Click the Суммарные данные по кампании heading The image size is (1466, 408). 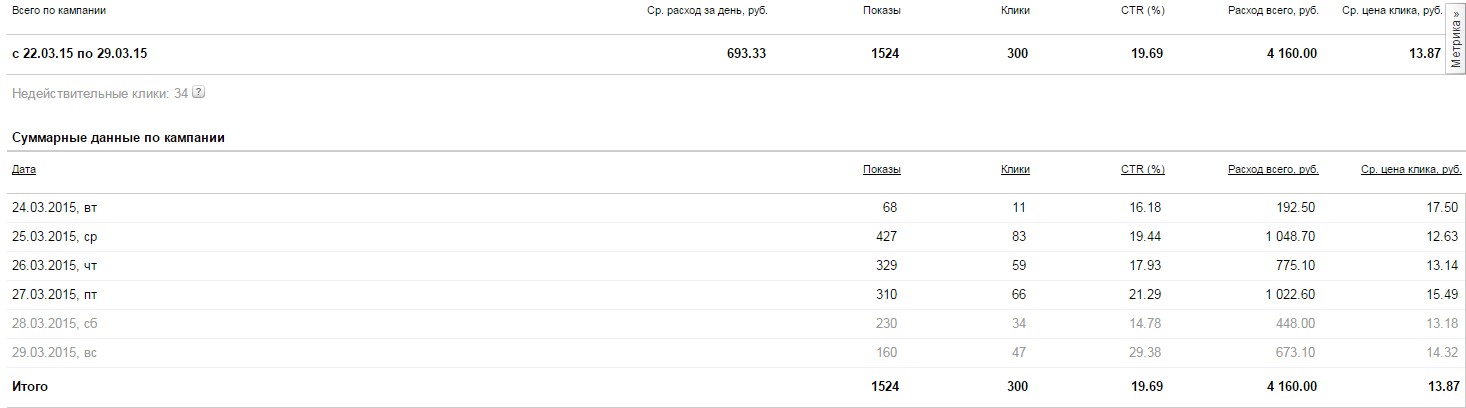pos(118,138)
